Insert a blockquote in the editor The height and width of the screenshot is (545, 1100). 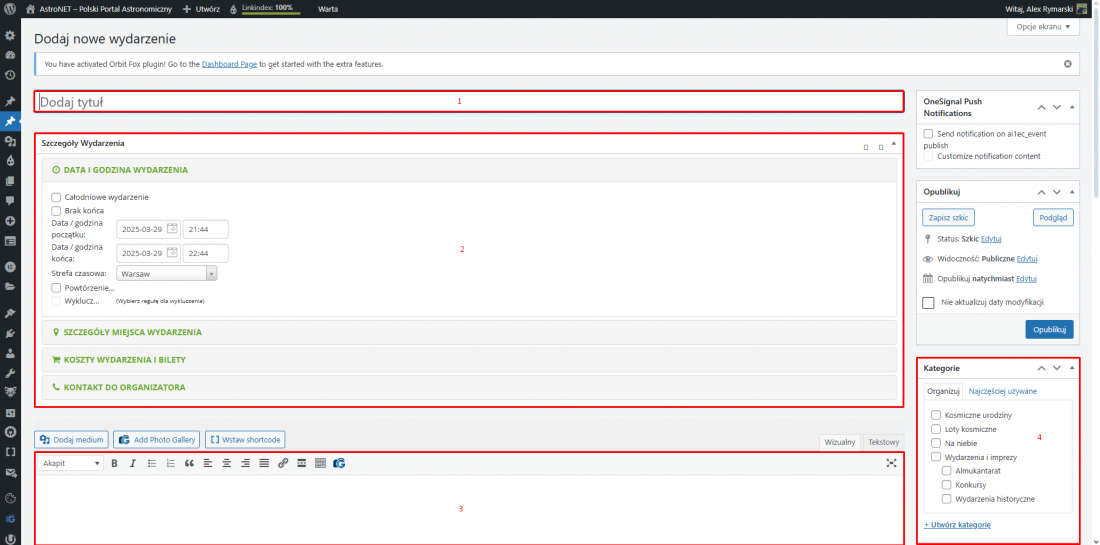(188, 463)
